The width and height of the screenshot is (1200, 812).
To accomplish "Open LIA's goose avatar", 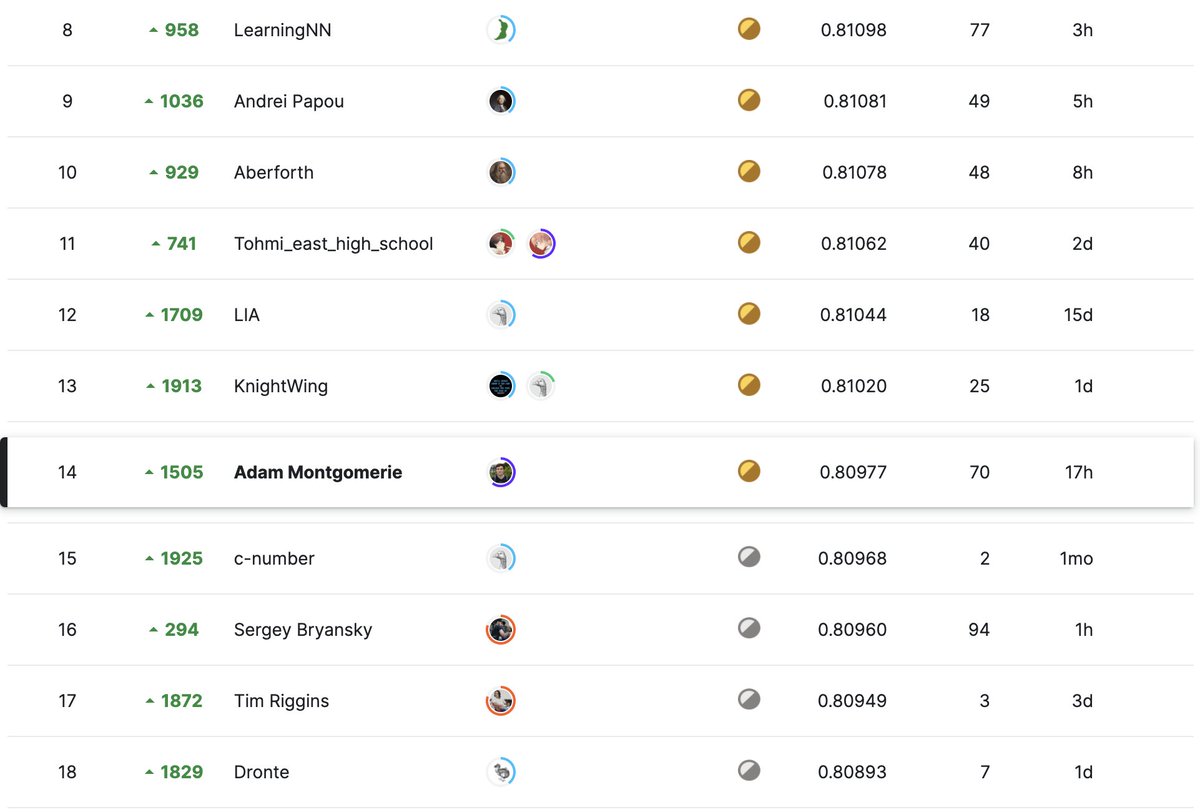I will [x=501, y=315].
